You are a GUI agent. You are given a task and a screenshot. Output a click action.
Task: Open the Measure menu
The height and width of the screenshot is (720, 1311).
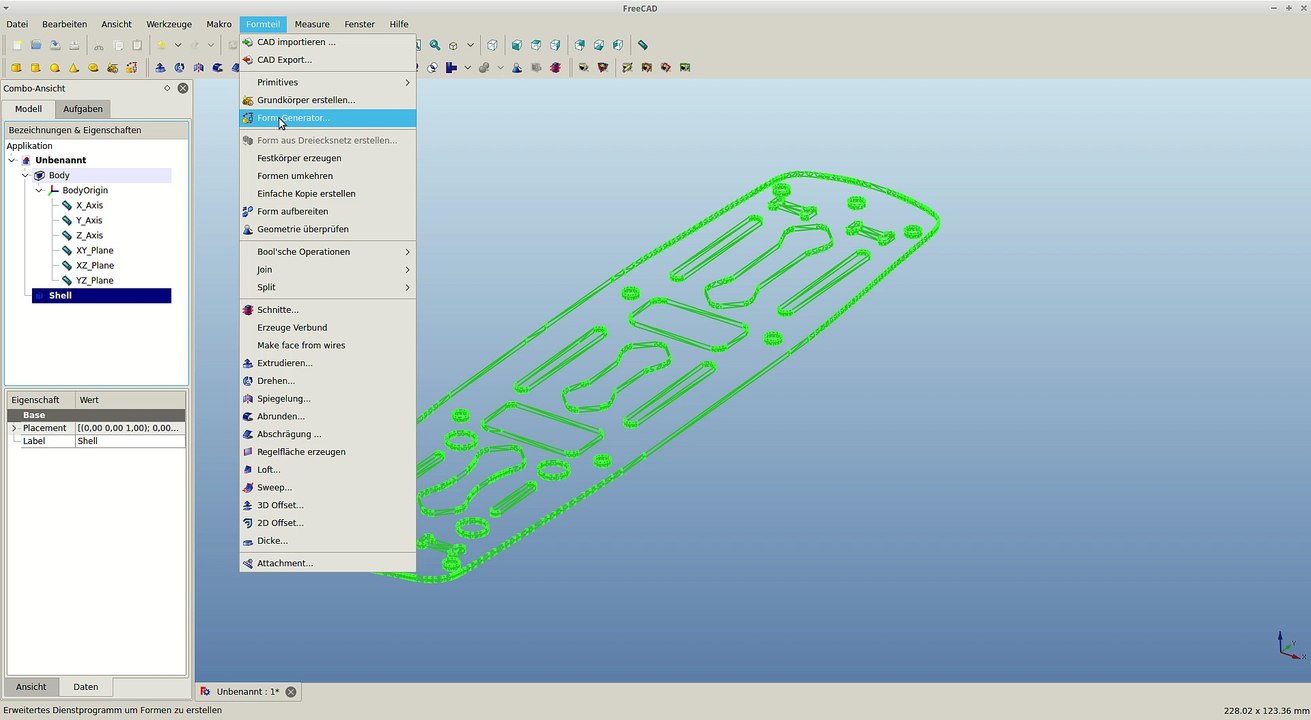pos(312,24)
